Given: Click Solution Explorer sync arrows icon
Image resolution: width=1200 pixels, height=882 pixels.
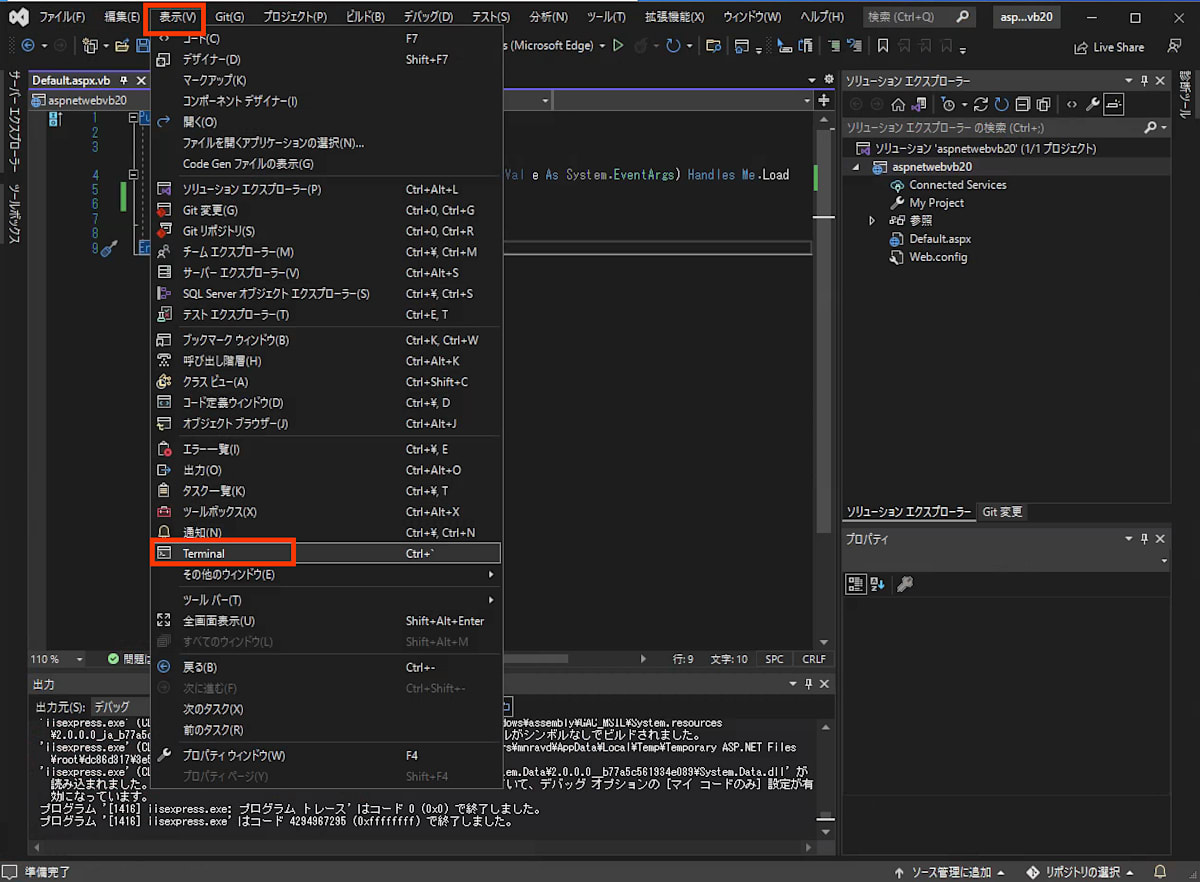Looking at the screenshot, I should tap(981, 104).
